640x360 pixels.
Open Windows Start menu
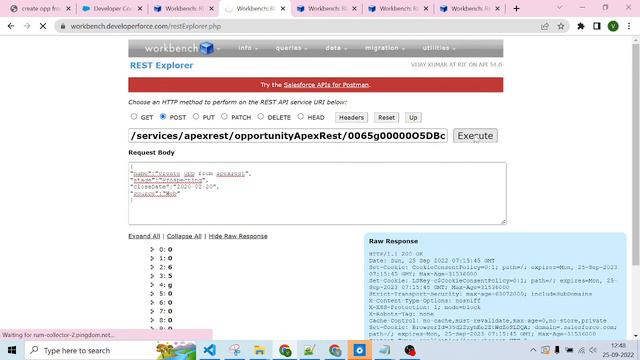coord(12,350)
